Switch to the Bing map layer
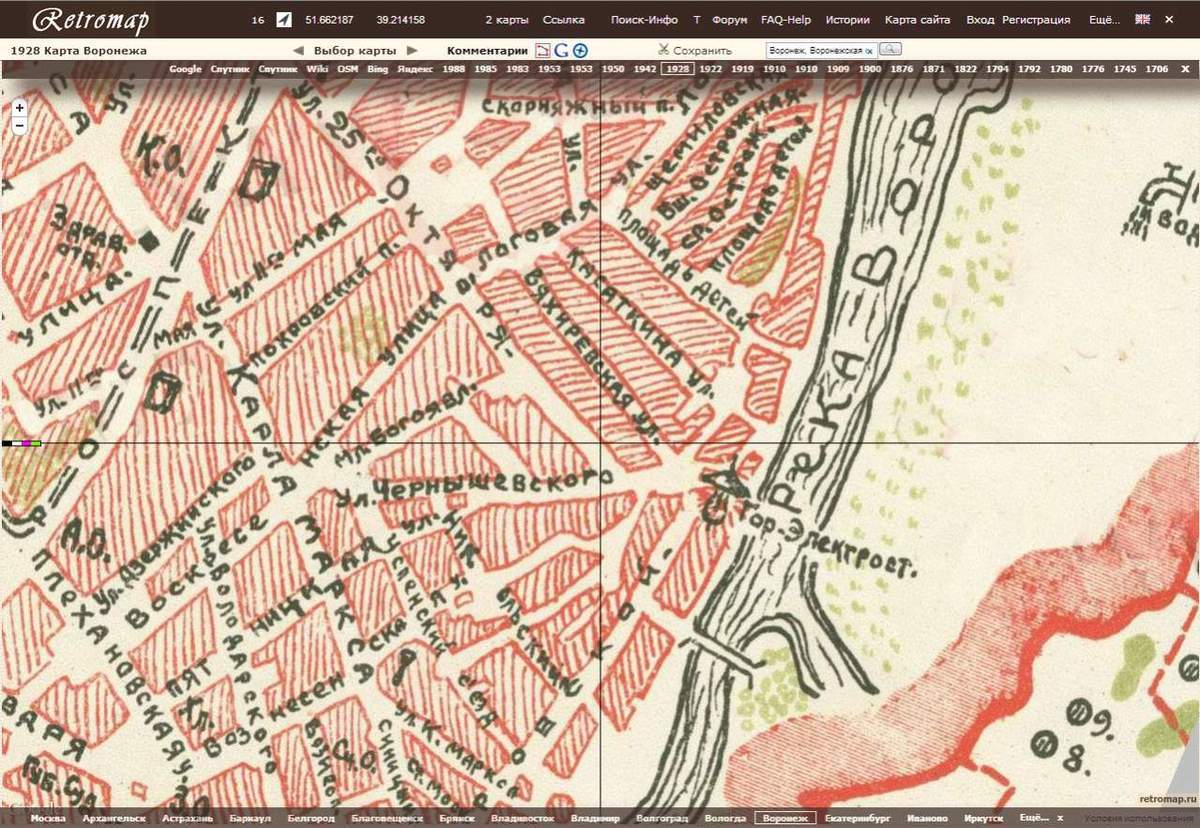This screenshot has height=828, width=1200. click(x=377, y=69)
